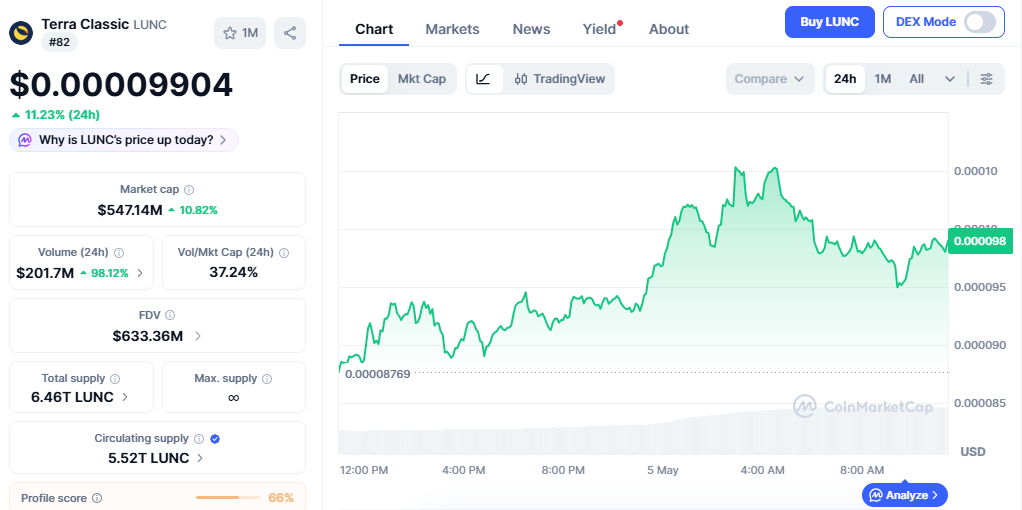Click the 5 May date axis label

click(x=663, y=470)
